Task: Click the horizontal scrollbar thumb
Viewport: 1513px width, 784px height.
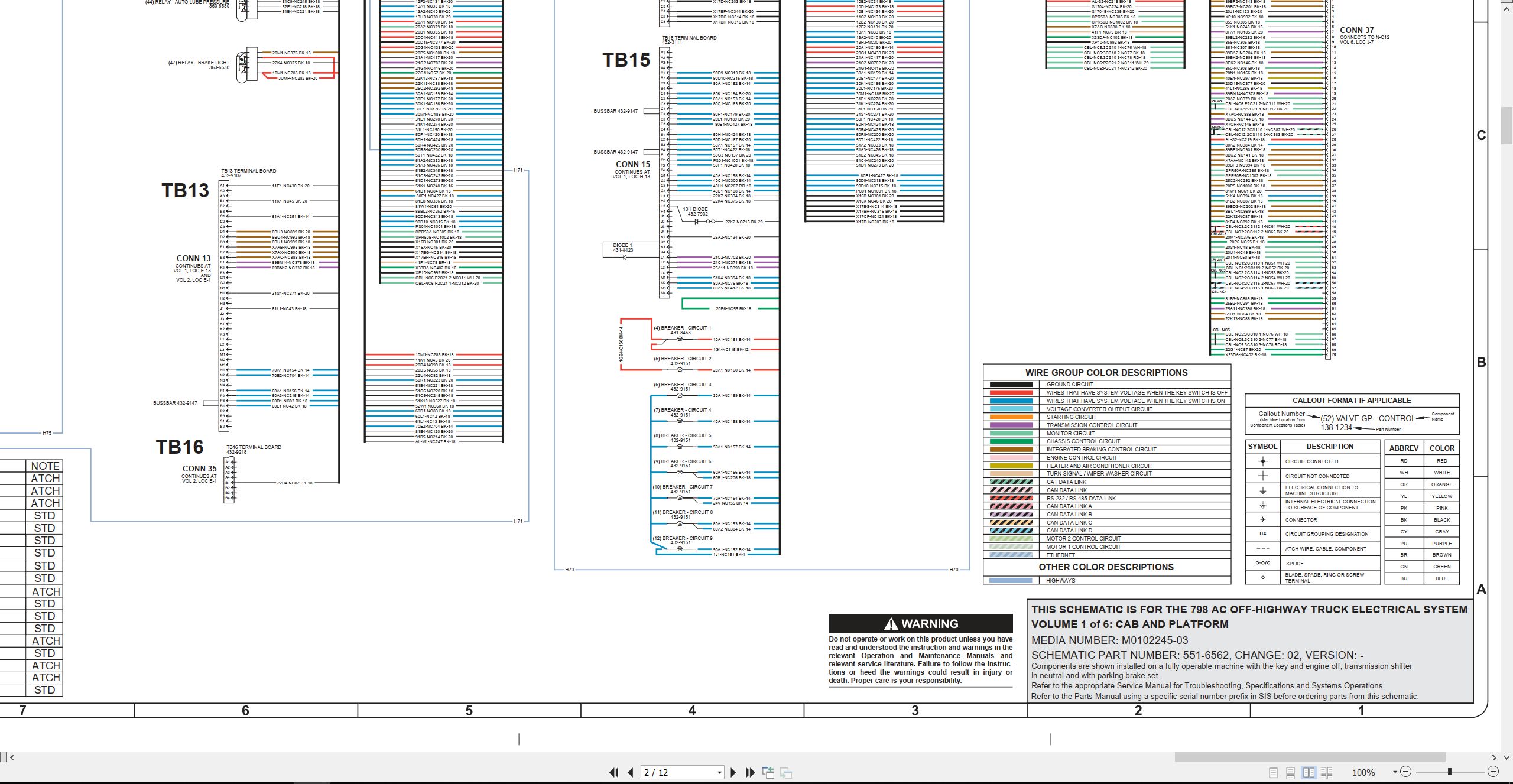Action: coord(1310,757)
